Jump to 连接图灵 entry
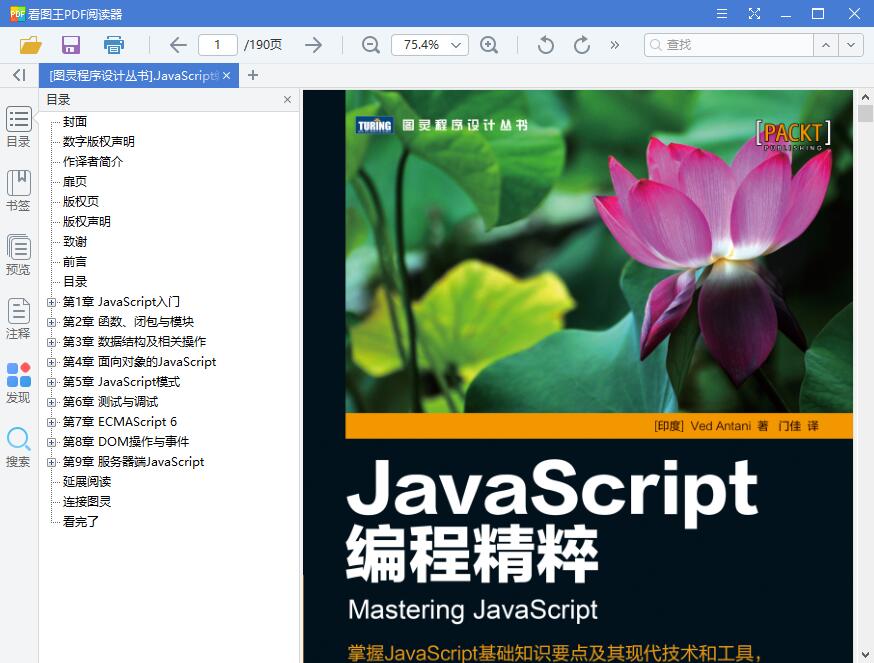Screen dimensions: 874x663 [x=86, y=502]
